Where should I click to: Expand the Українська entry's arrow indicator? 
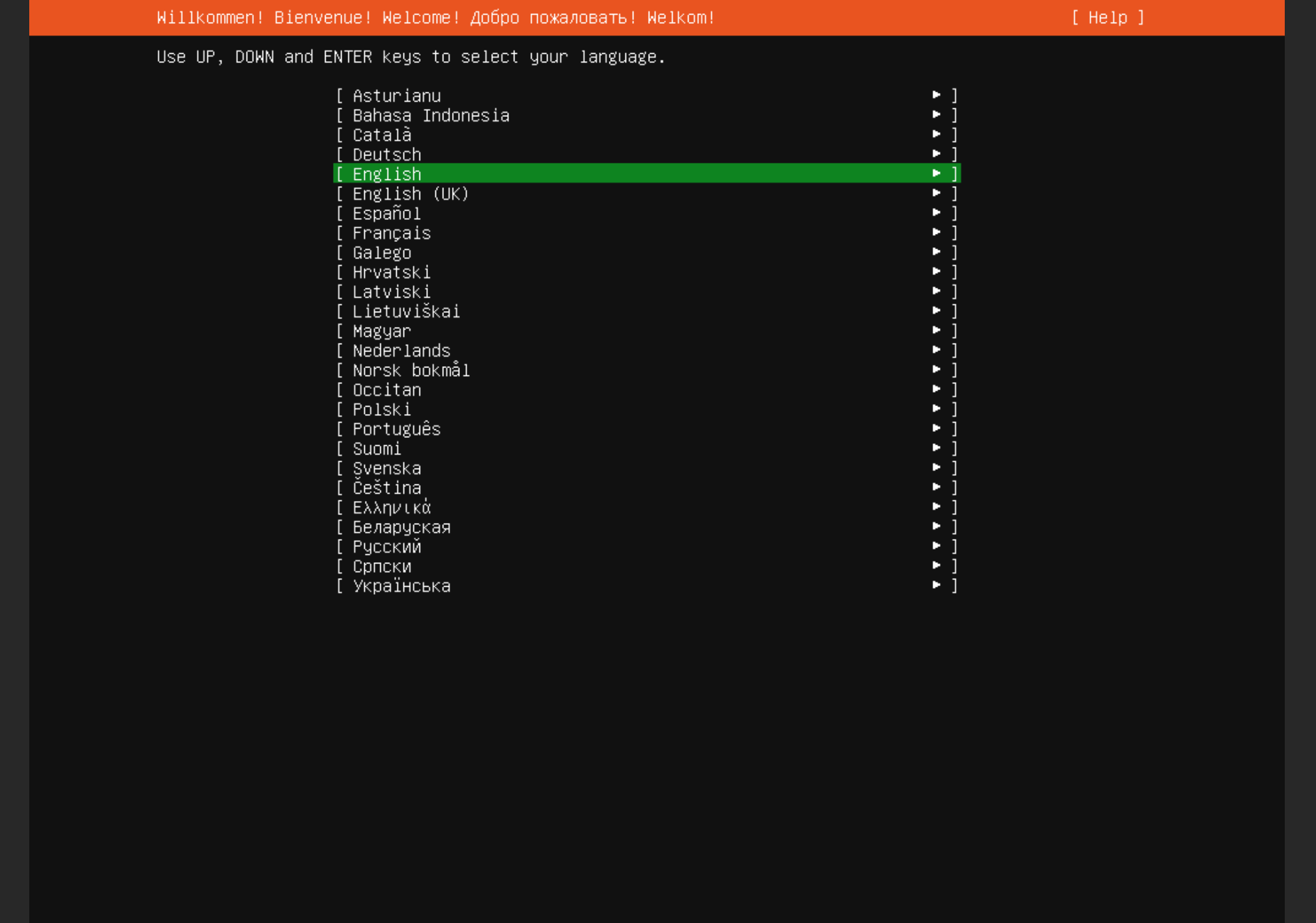tap(937, 585)
